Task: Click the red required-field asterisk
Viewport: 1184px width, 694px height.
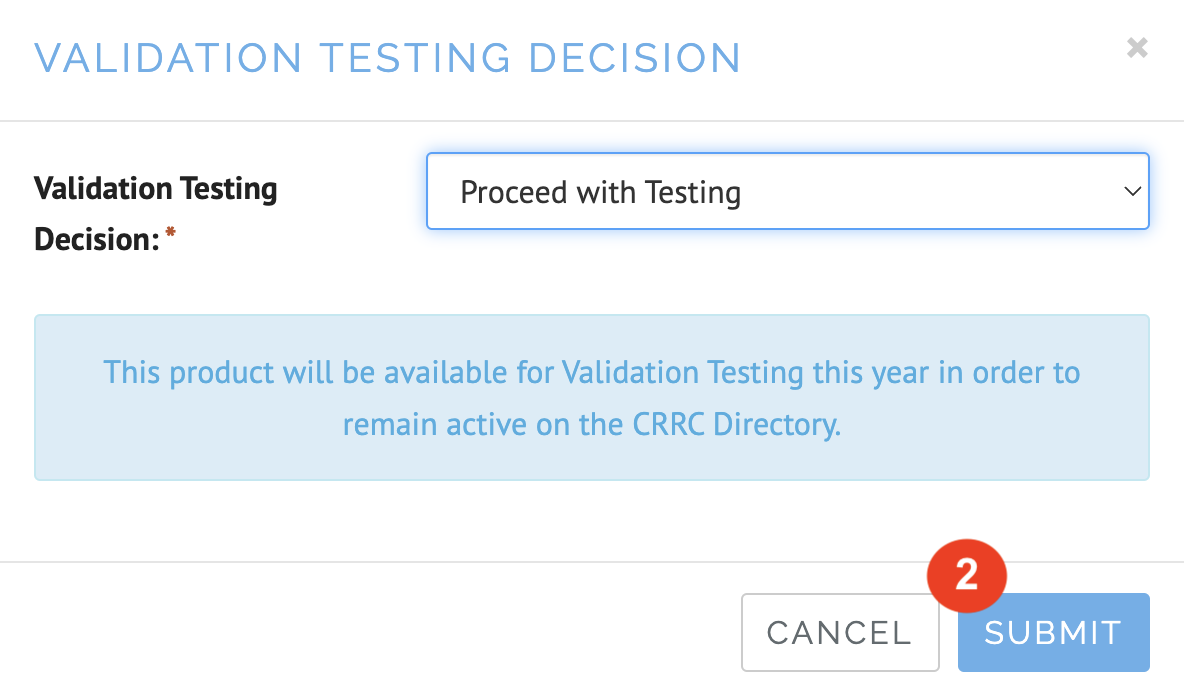Action: pos(169,232)
